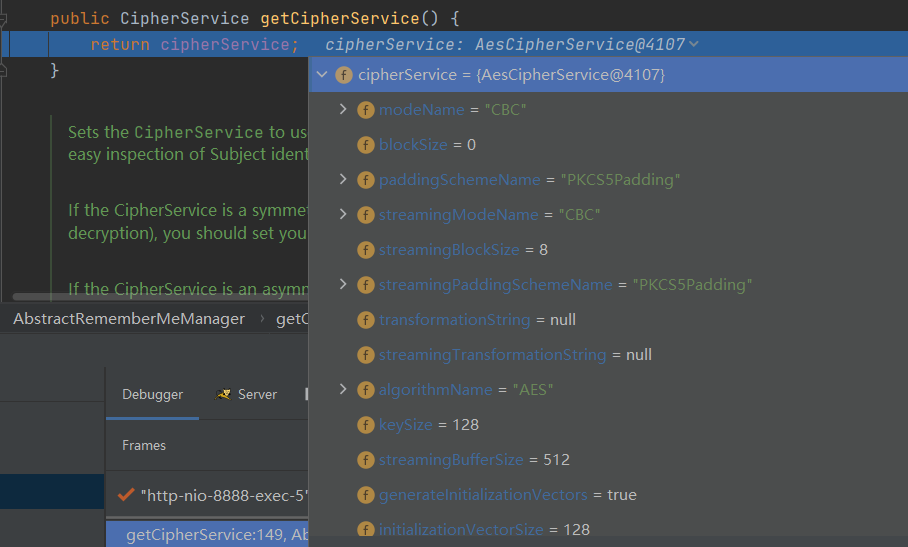Click the field icon beside generateInitializationVectors
The height and width of the screenshot is (547, 908).
point(367,495)
